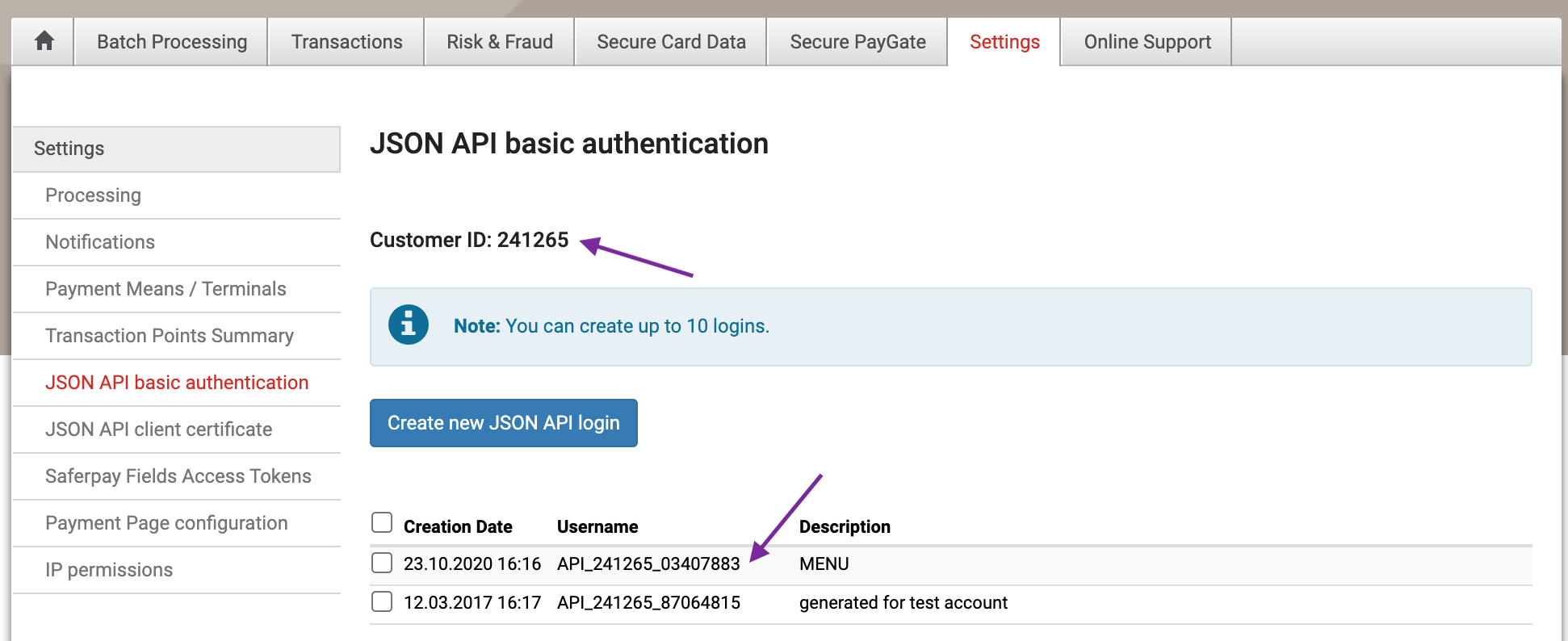Check the row for API_241265_03407883
The width and height of the screenshot is (1568, 641).
382,563
